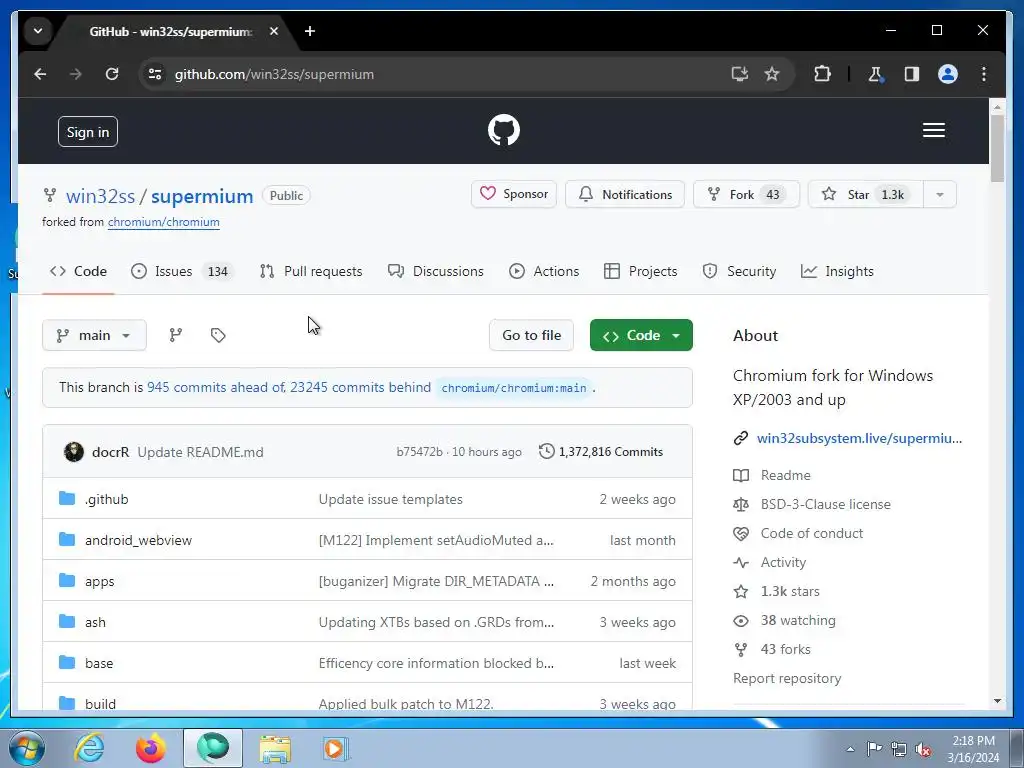Click the Notifications button

click(625, 195)
